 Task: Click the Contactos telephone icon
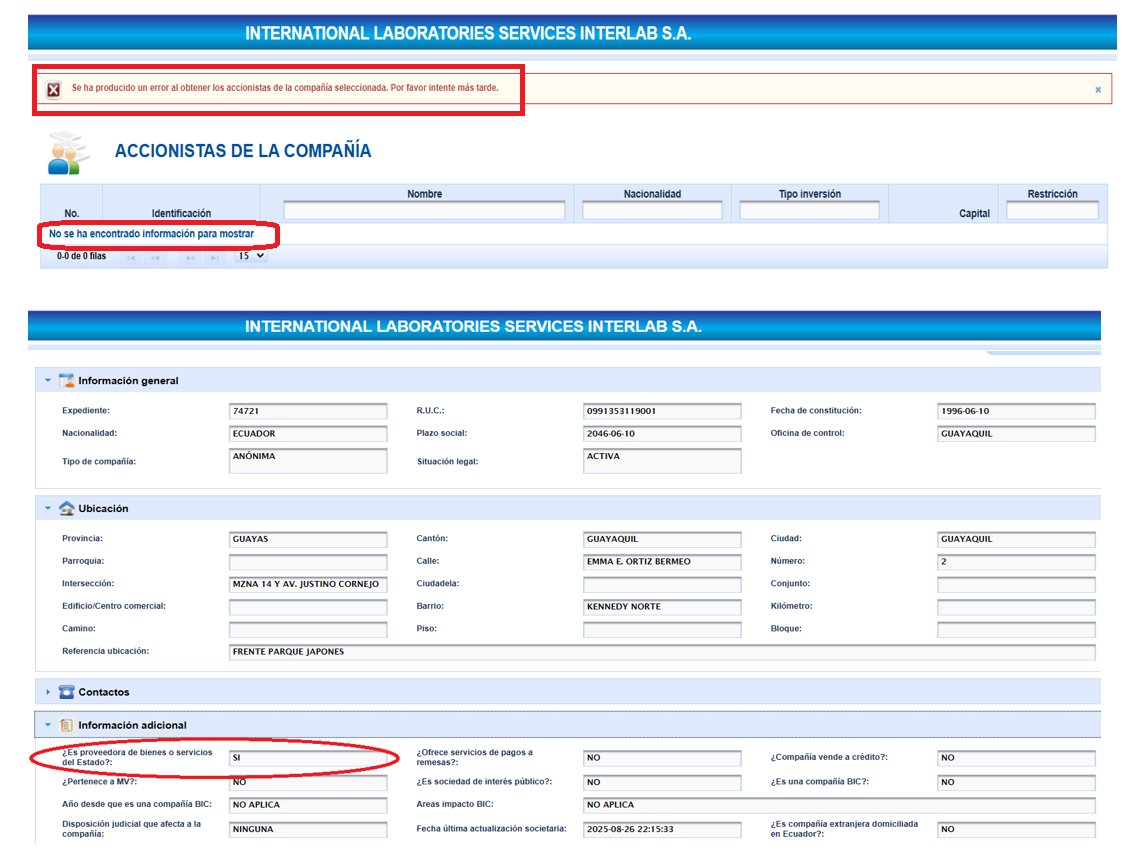67,692
